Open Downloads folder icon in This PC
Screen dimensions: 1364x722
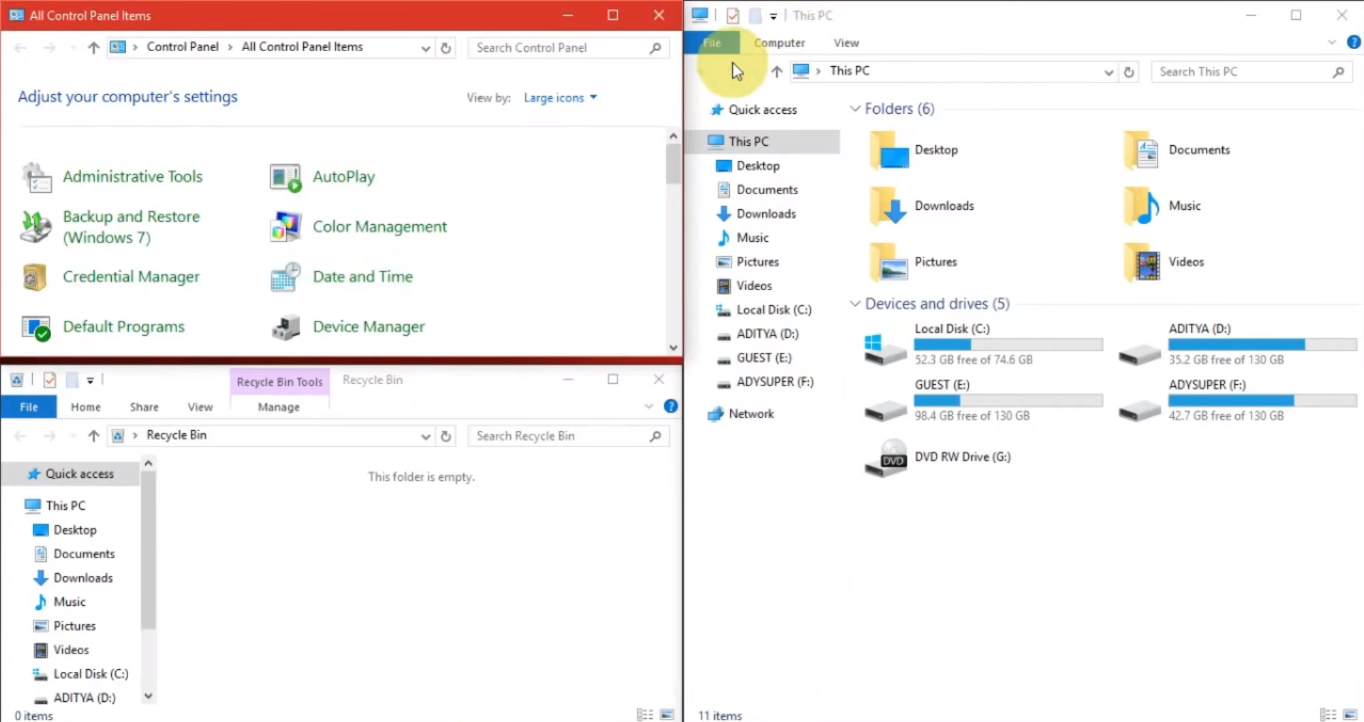pyautogui.click(x=888, y=206)
